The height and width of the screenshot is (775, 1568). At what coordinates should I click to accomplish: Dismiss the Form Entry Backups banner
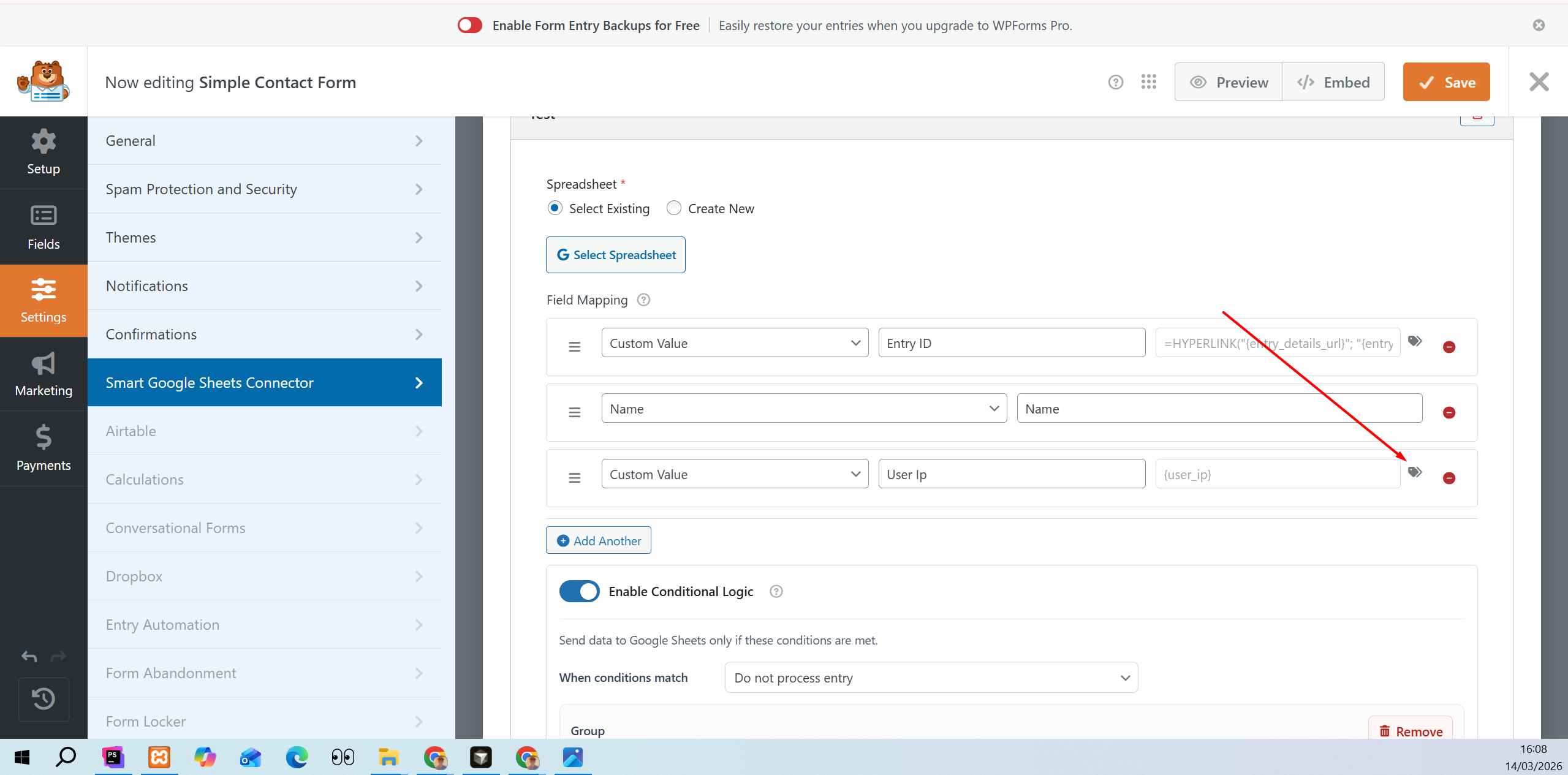click(1539, 25)
